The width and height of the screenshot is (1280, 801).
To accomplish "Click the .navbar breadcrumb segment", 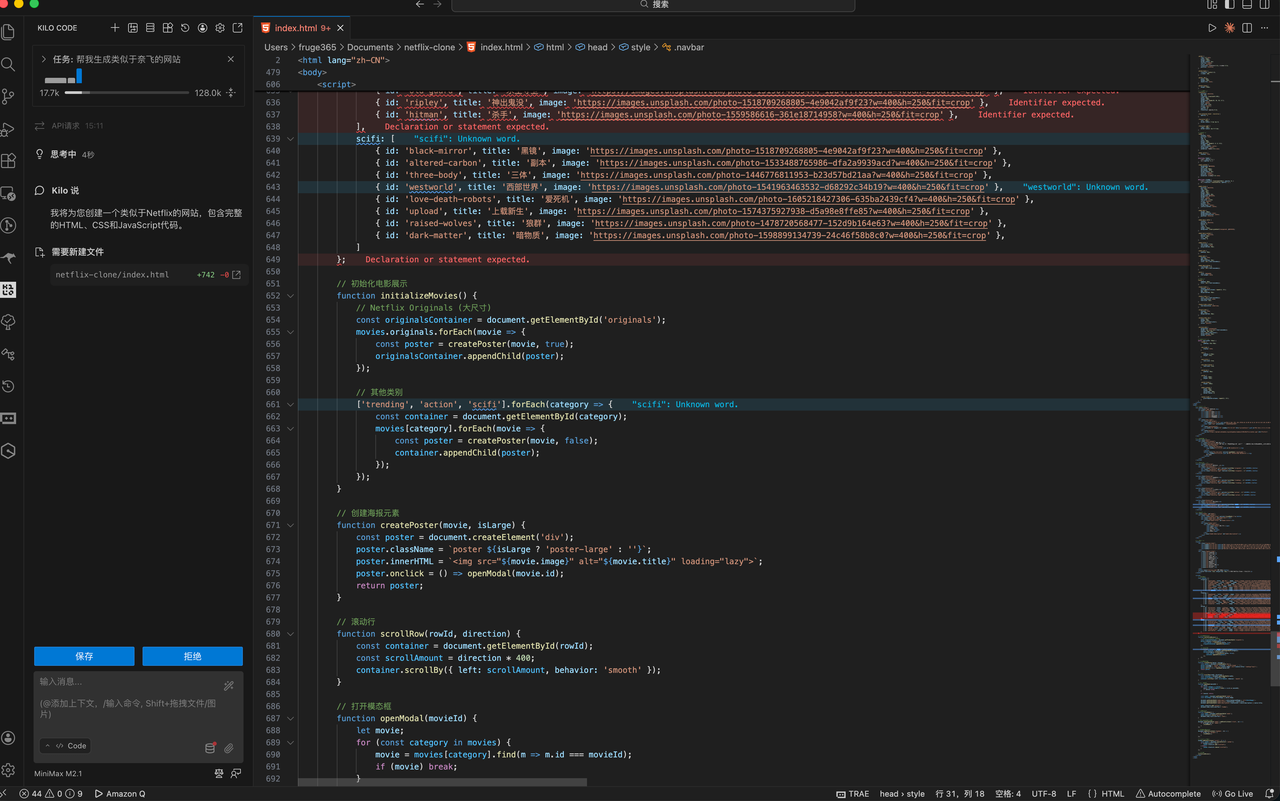I will (683, 47).
